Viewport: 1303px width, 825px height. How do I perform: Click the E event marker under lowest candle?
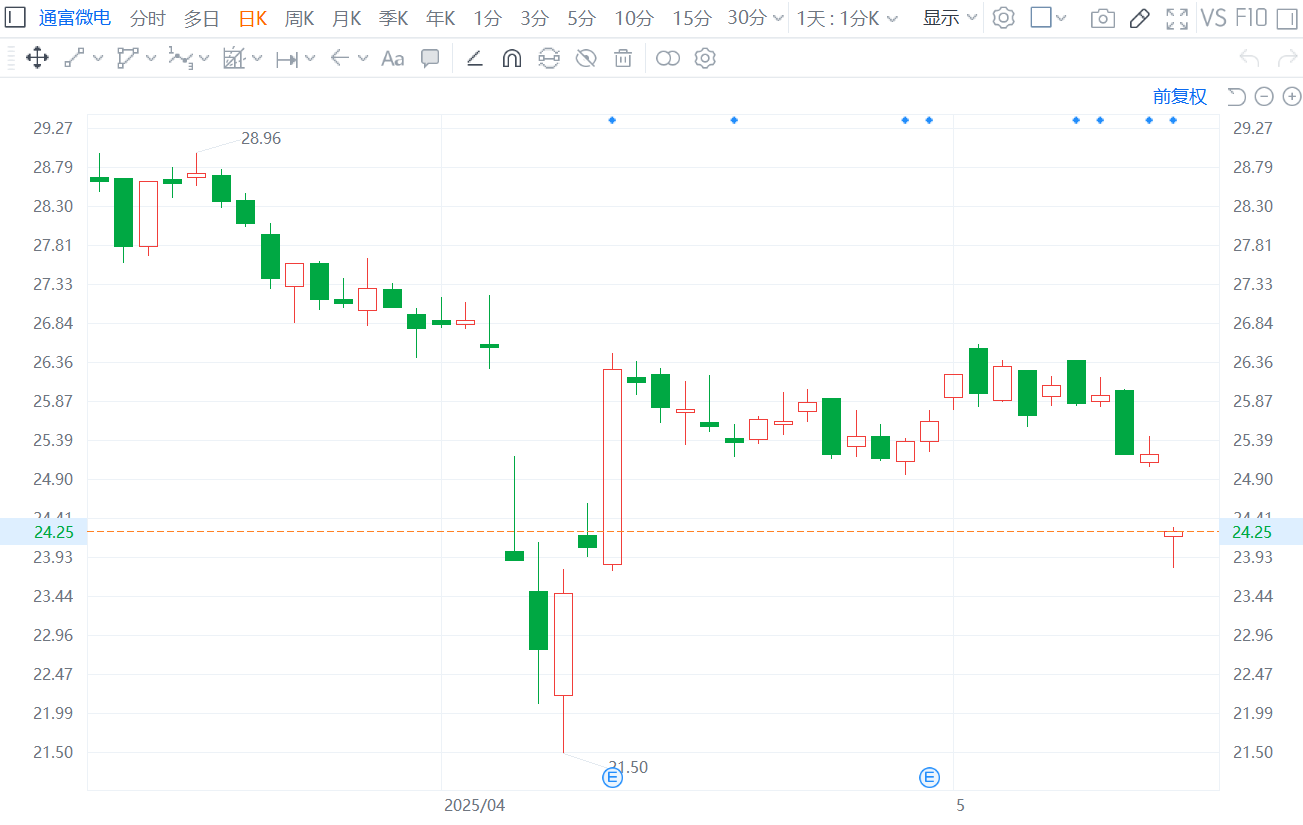click(x=612, y=777)
